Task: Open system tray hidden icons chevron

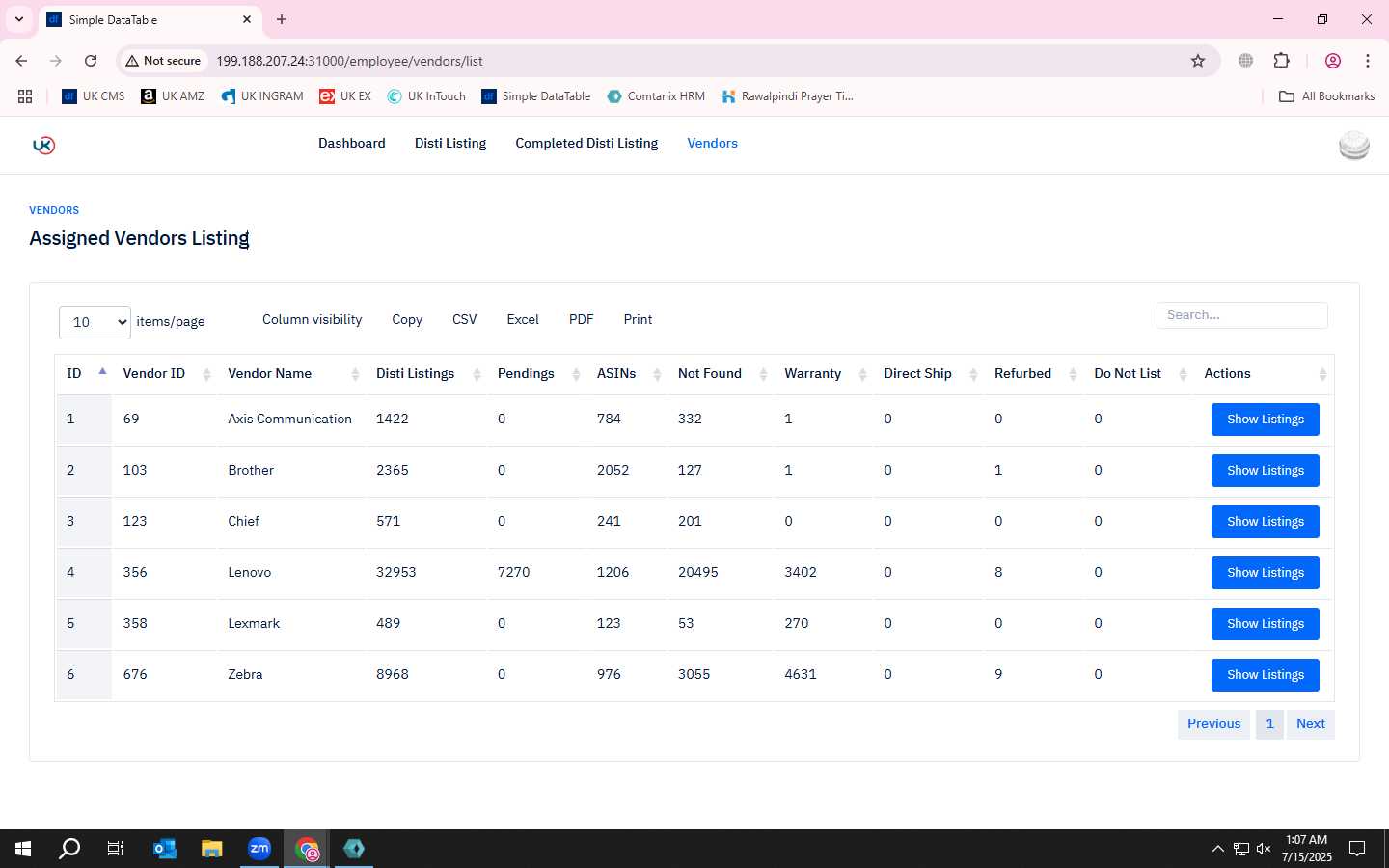Action: pyautogui.click(x=1217, y=849)
